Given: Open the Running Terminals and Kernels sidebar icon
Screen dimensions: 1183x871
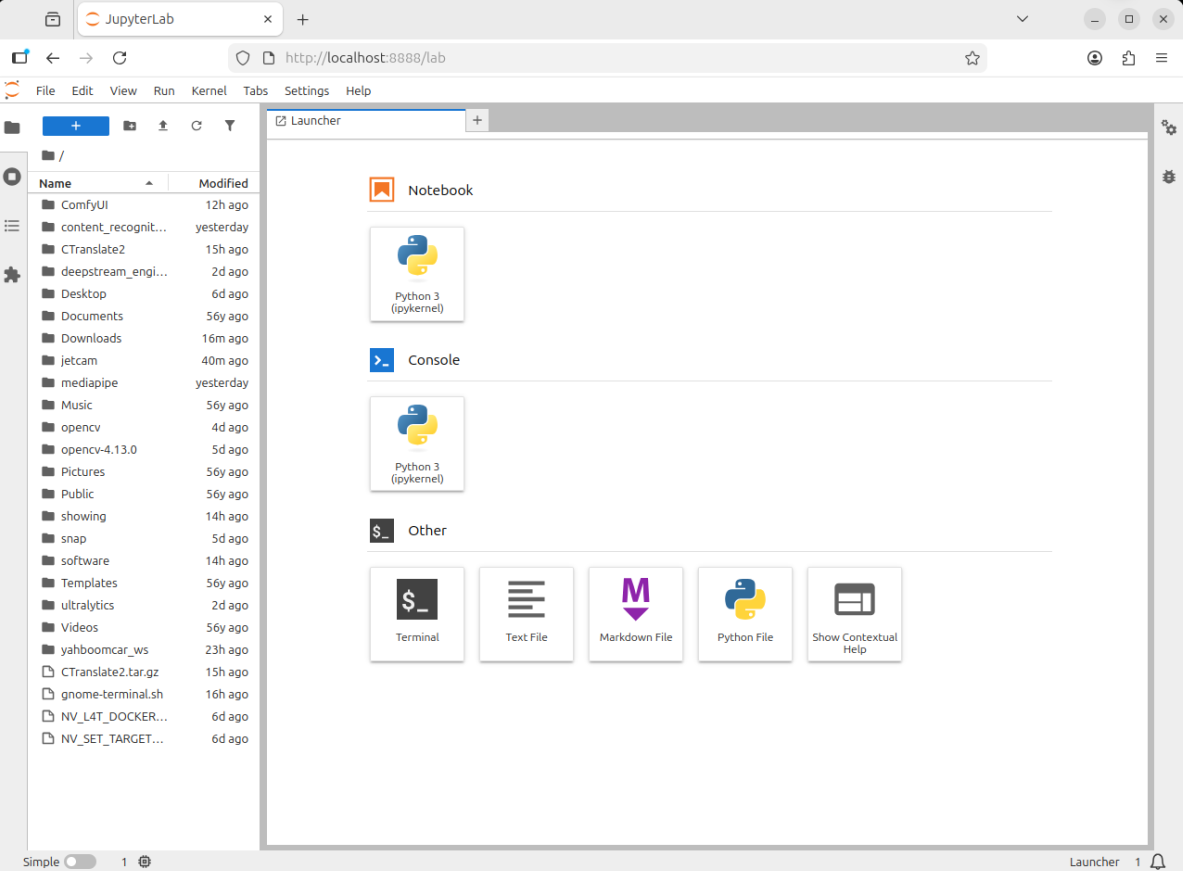Looking at the screenshot, I should click(12, 177).
